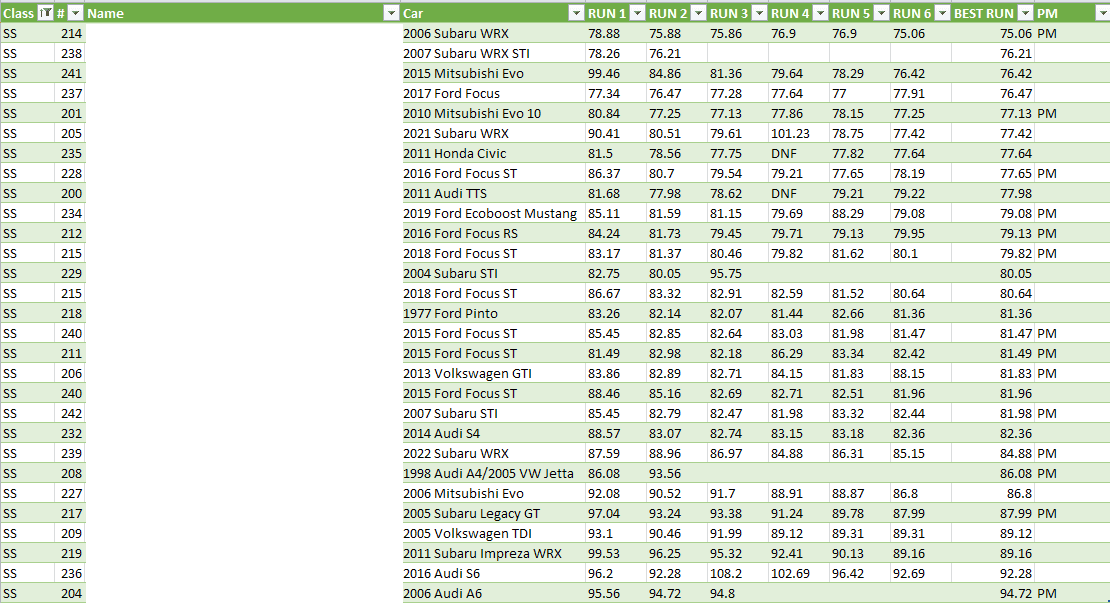Viewport: 1113px width, 603px height.
Task: Click the SS class cell for car 204
Action: pyautogui.click(x=28, y=593)
